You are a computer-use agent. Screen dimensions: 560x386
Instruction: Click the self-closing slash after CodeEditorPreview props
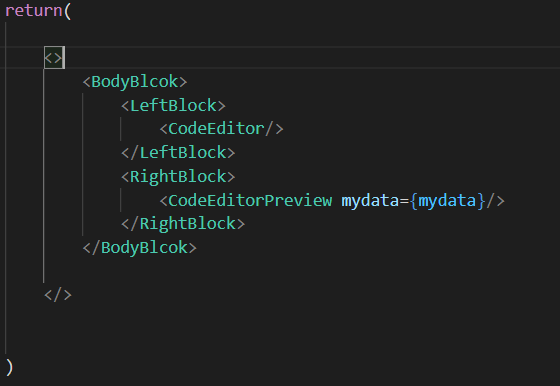coord(491,201)
